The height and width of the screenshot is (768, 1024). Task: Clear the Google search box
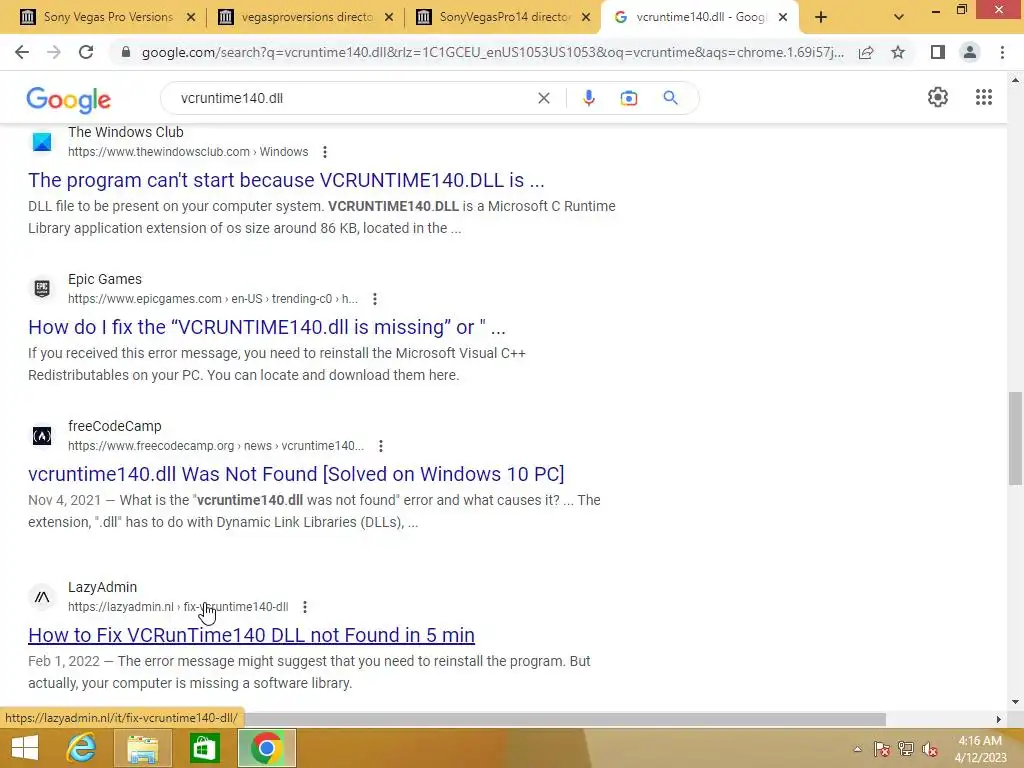(543, 98)
